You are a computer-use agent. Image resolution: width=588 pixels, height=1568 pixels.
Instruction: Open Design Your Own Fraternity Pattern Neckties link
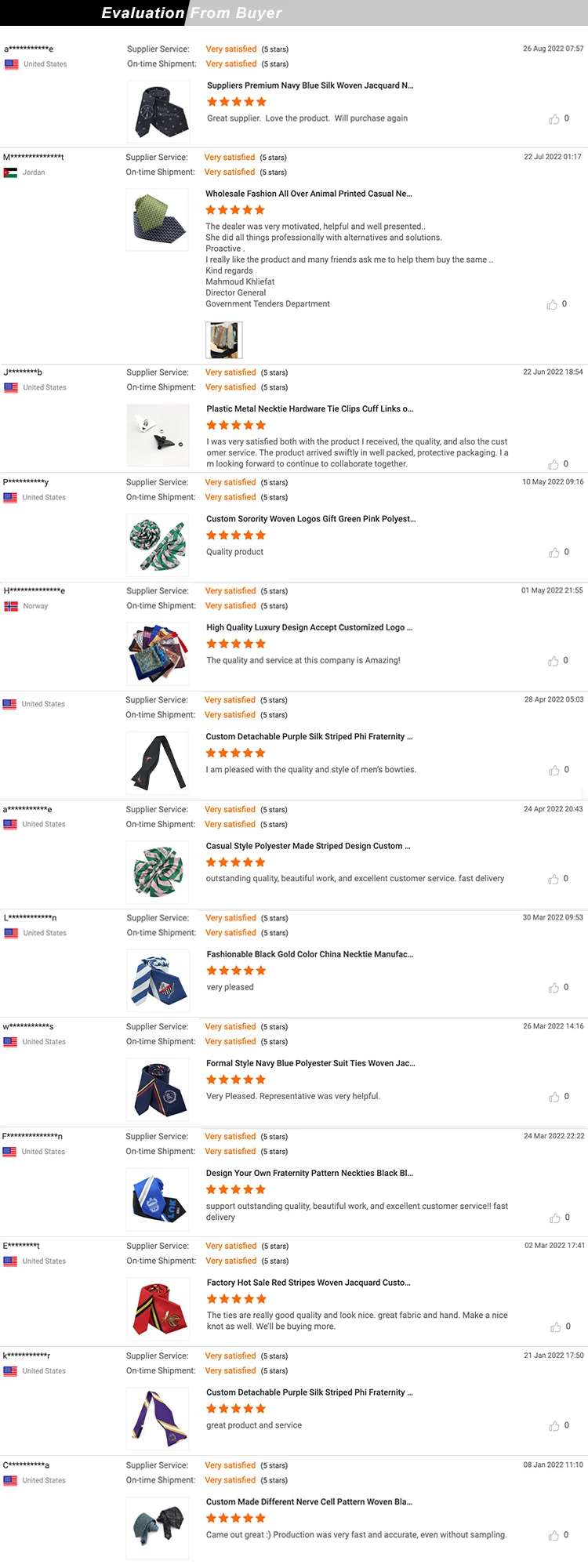tap(310, 1173)
